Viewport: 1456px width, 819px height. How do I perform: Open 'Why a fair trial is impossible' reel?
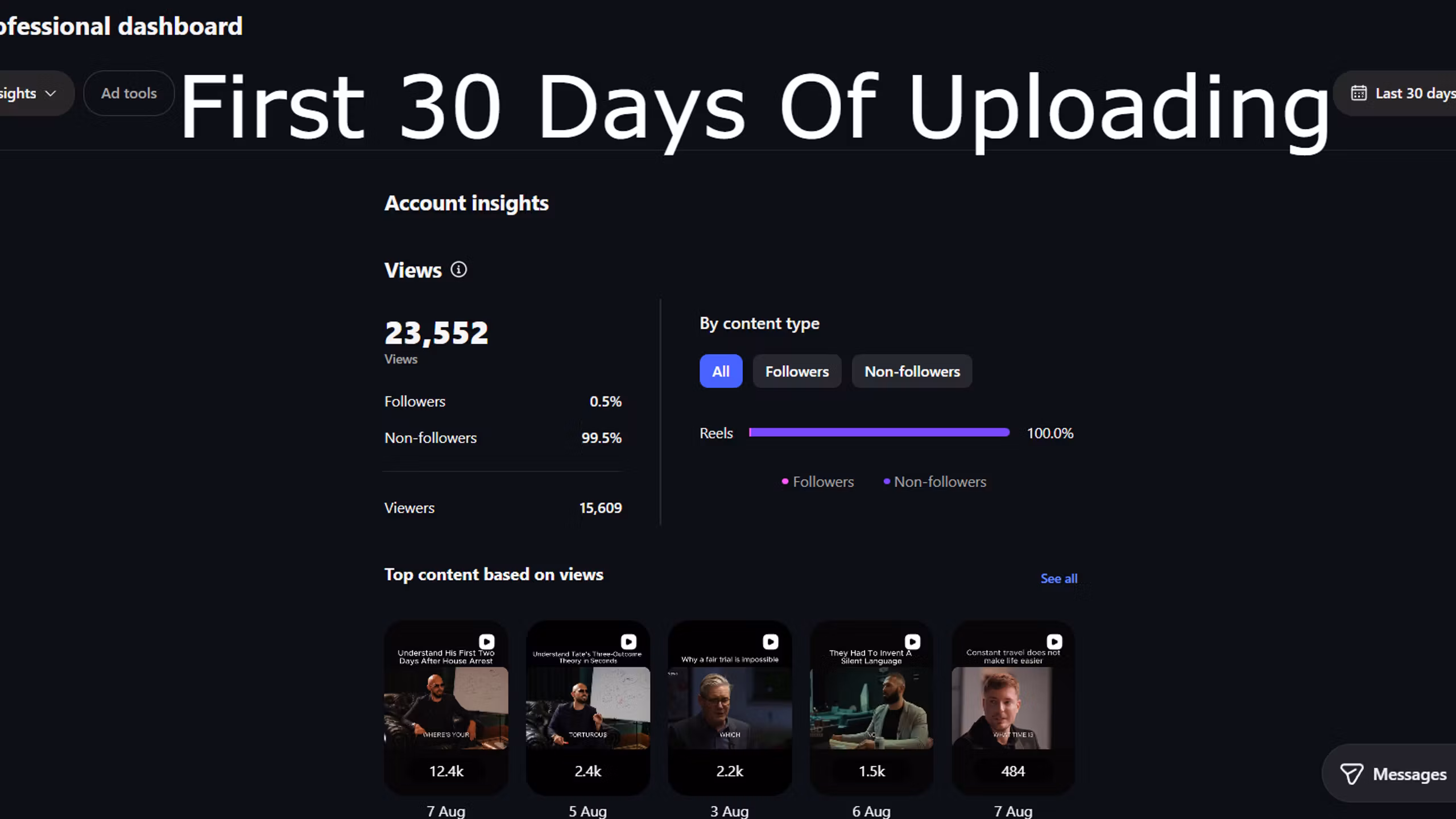pos(730,708)
